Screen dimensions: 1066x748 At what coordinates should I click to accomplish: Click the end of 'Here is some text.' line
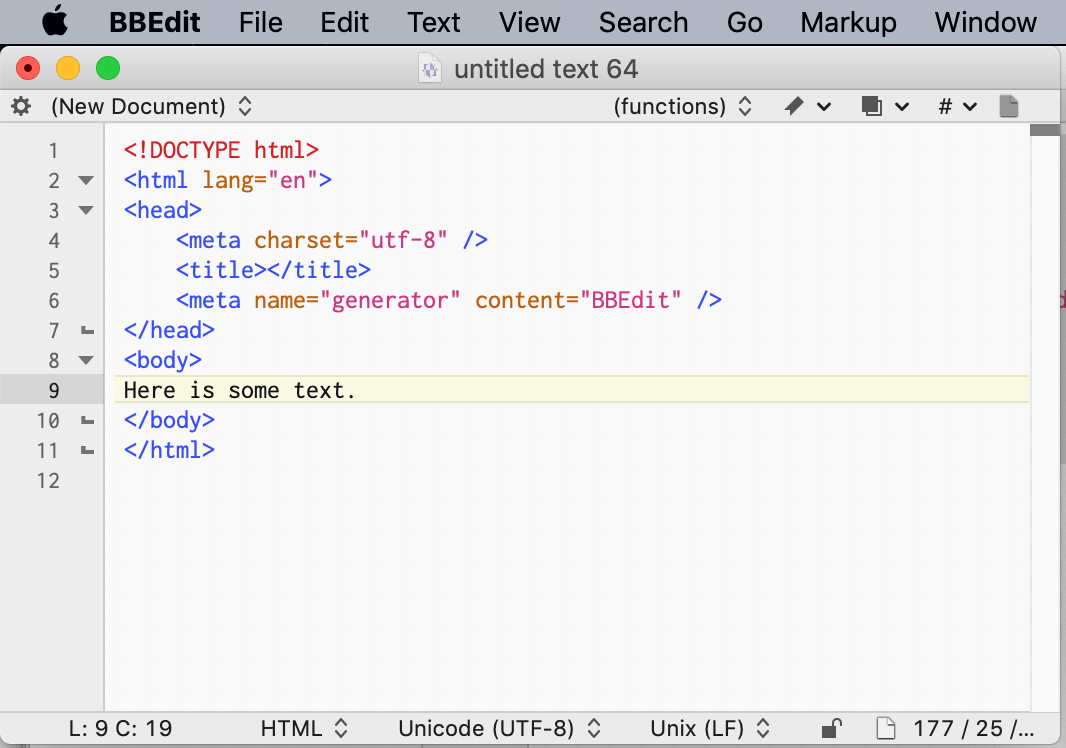coord(358,390)
